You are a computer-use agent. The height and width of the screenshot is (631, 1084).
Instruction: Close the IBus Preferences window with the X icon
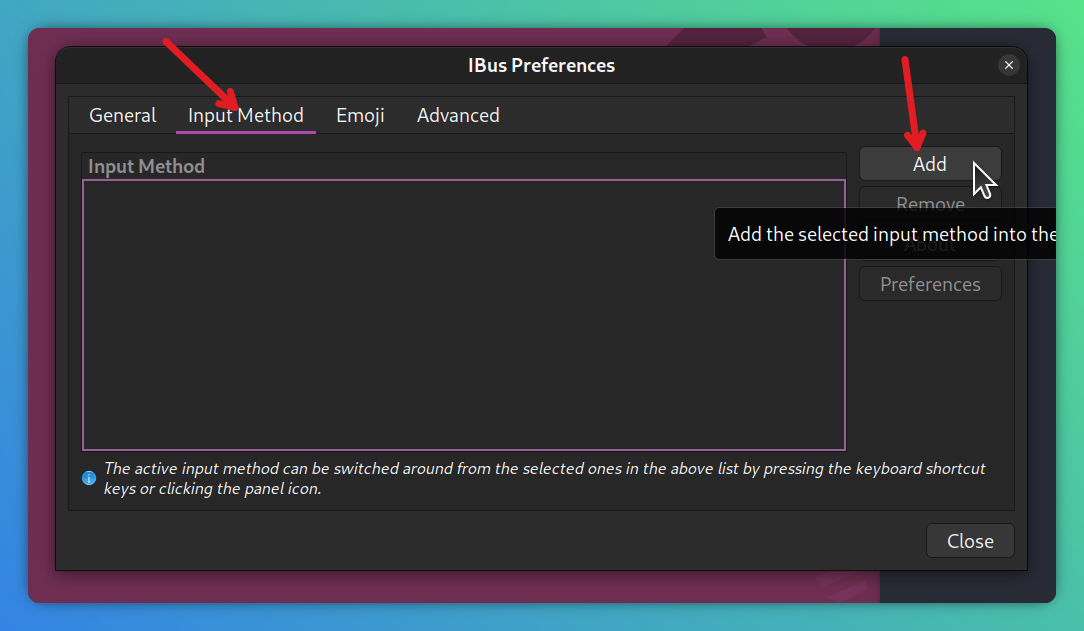pos(1009,65)
